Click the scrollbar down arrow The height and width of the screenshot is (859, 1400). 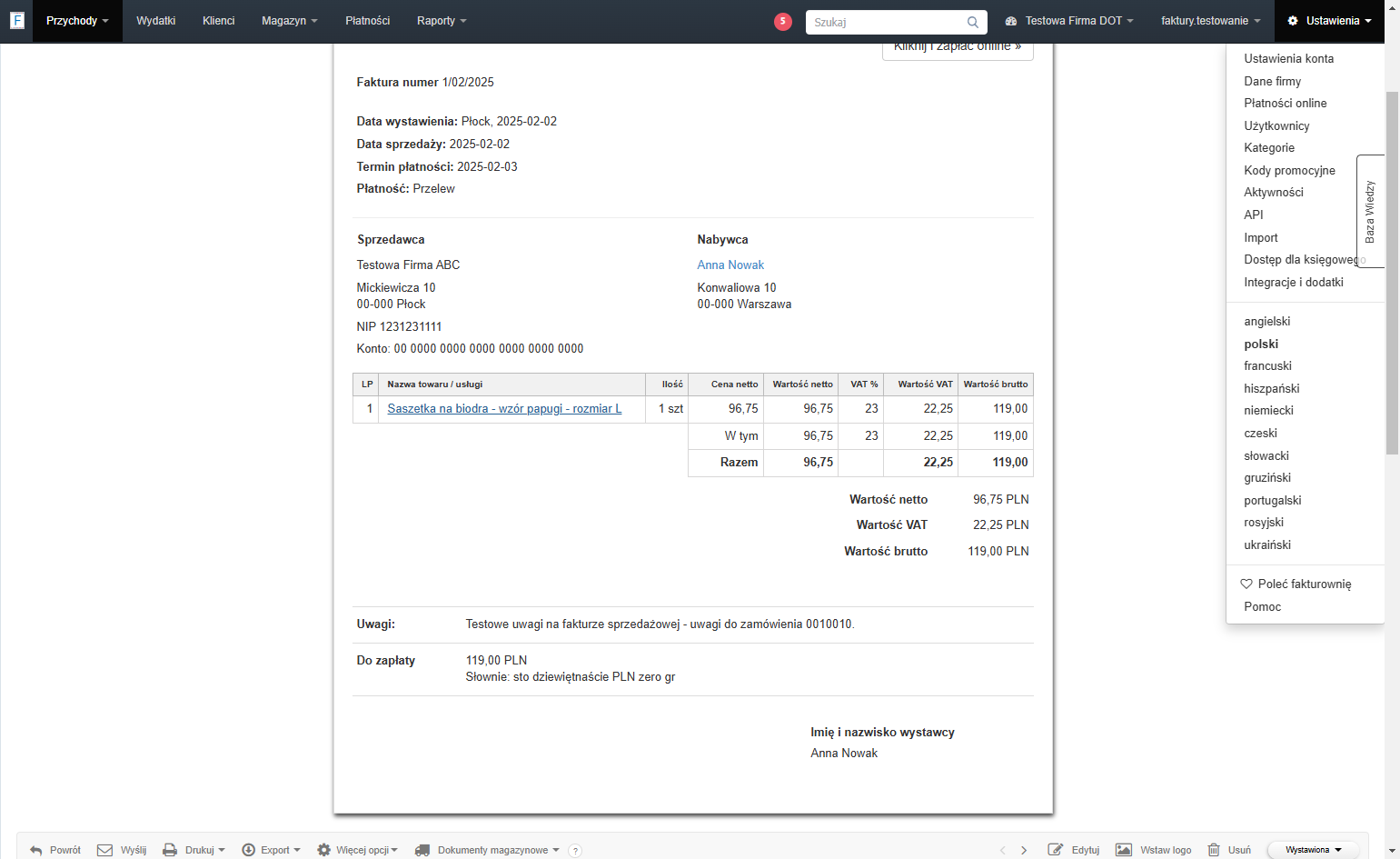click(x=1392, y=852)
